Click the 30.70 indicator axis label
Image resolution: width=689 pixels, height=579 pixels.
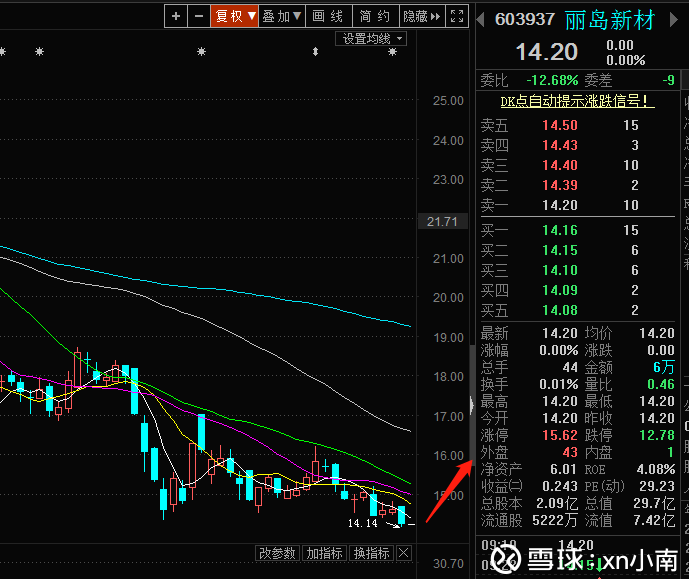pyautogui.click(x=448, y=564)
